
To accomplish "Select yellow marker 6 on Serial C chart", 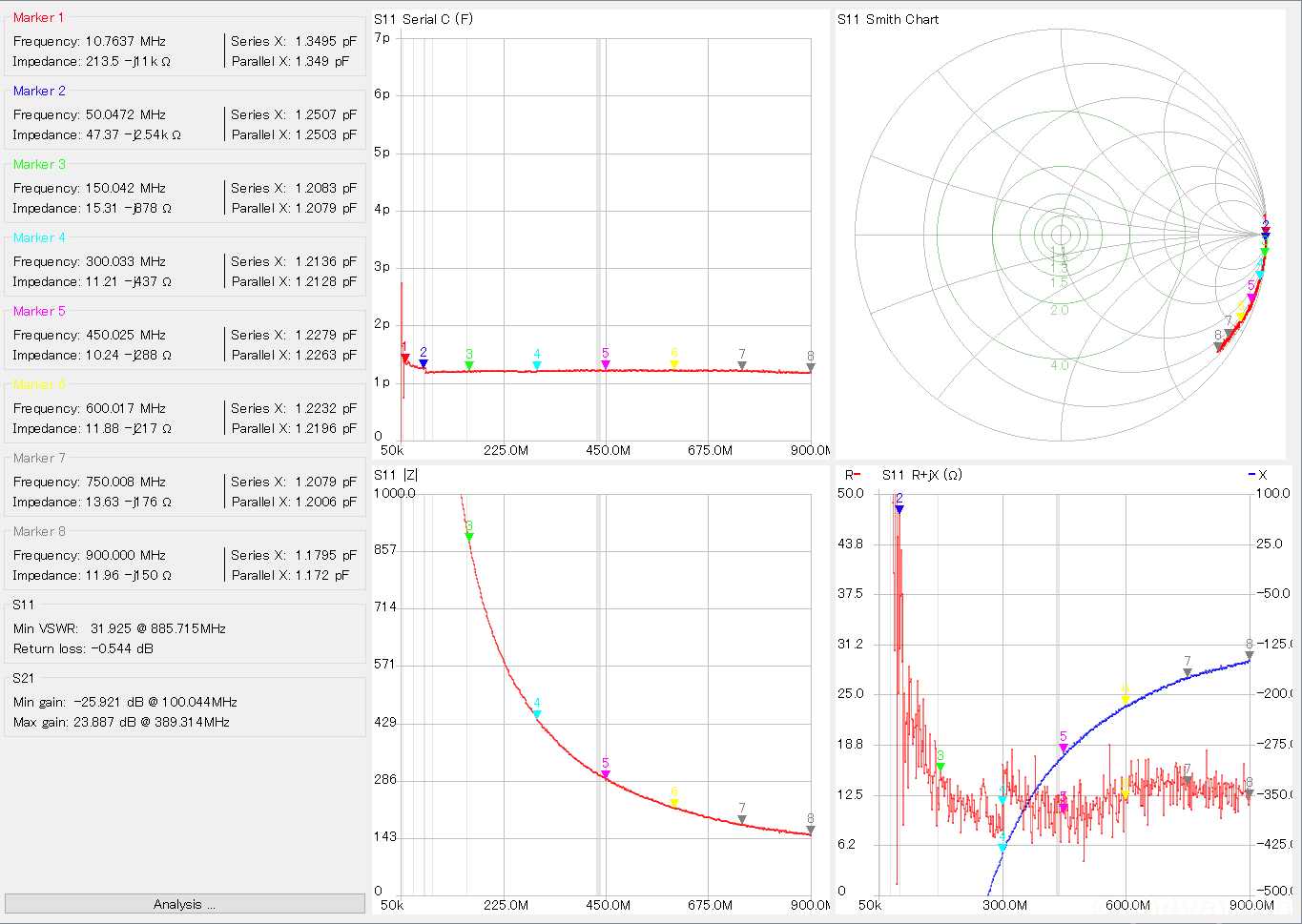I will coord(674,365).
